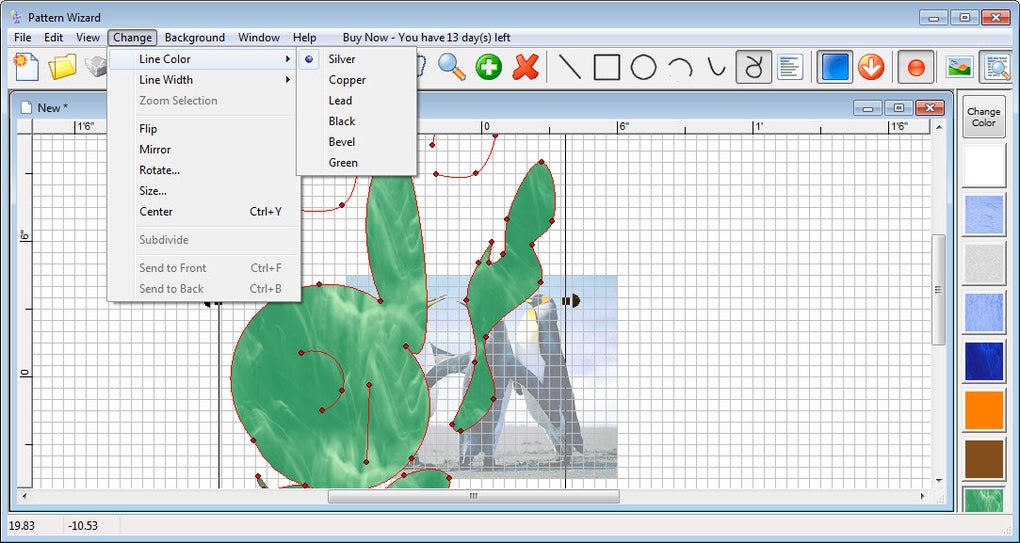Click the magnifying glass zoom tool
This screenshot has height=543, width=1020.
[x=451, y=67]
